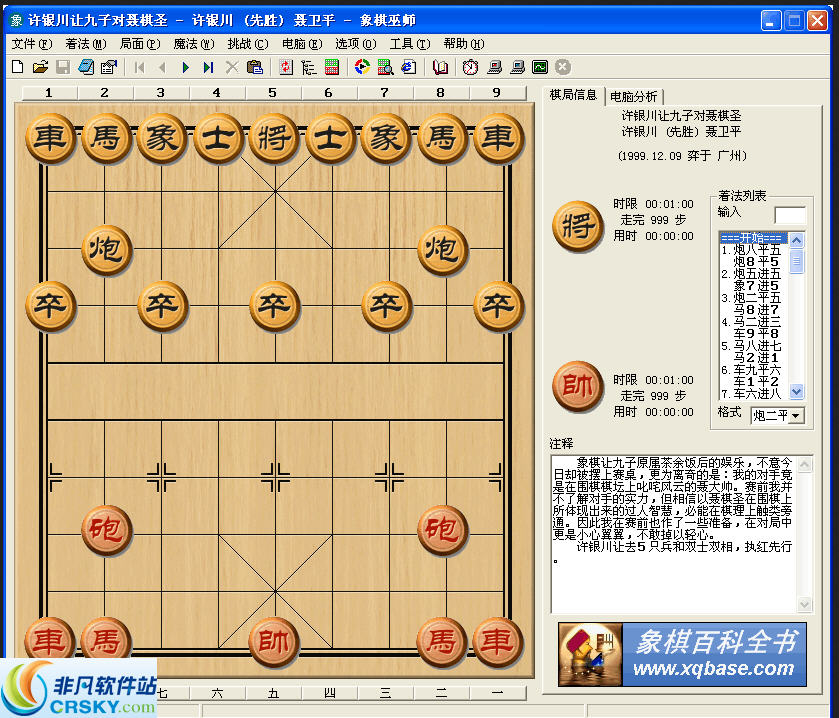Click the green monitor analysis icon
Viewport: 839px width, 718px height.
(x=540, y=67)
